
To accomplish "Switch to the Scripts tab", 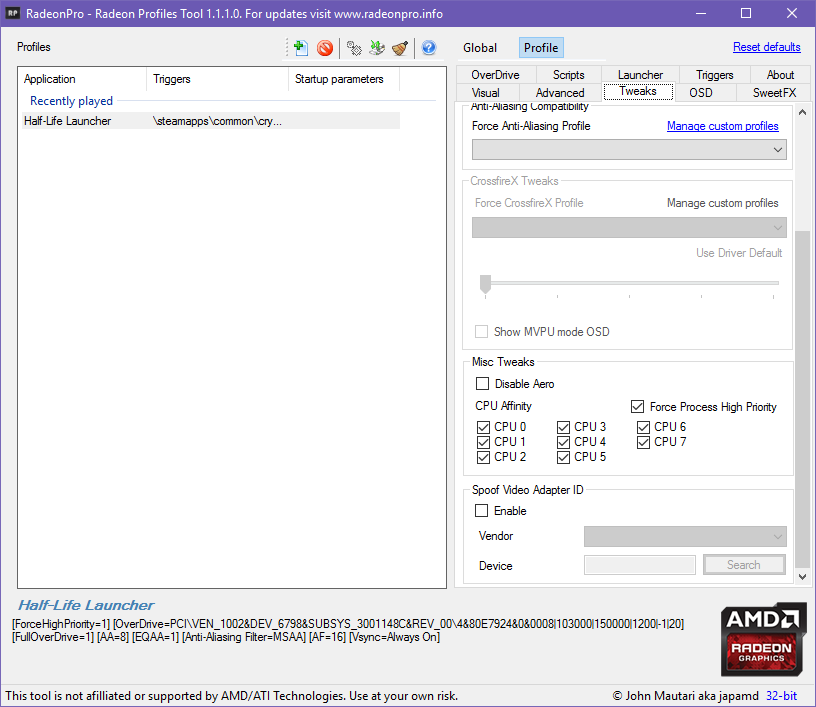I will pyautogui.click(x=568, y=75).
